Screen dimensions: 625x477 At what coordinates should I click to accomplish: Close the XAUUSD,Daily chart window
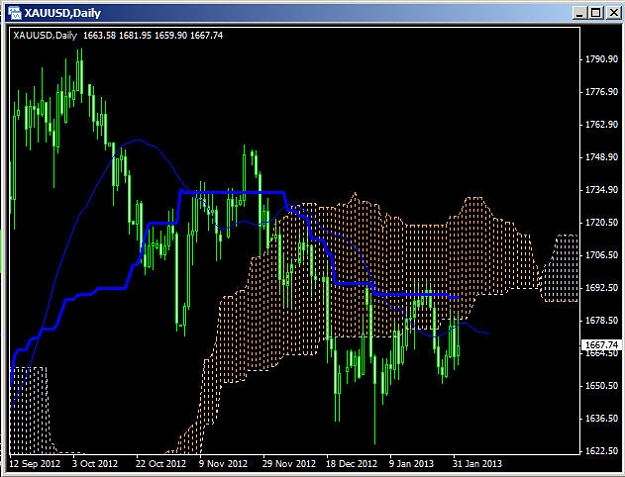[613, 13]
